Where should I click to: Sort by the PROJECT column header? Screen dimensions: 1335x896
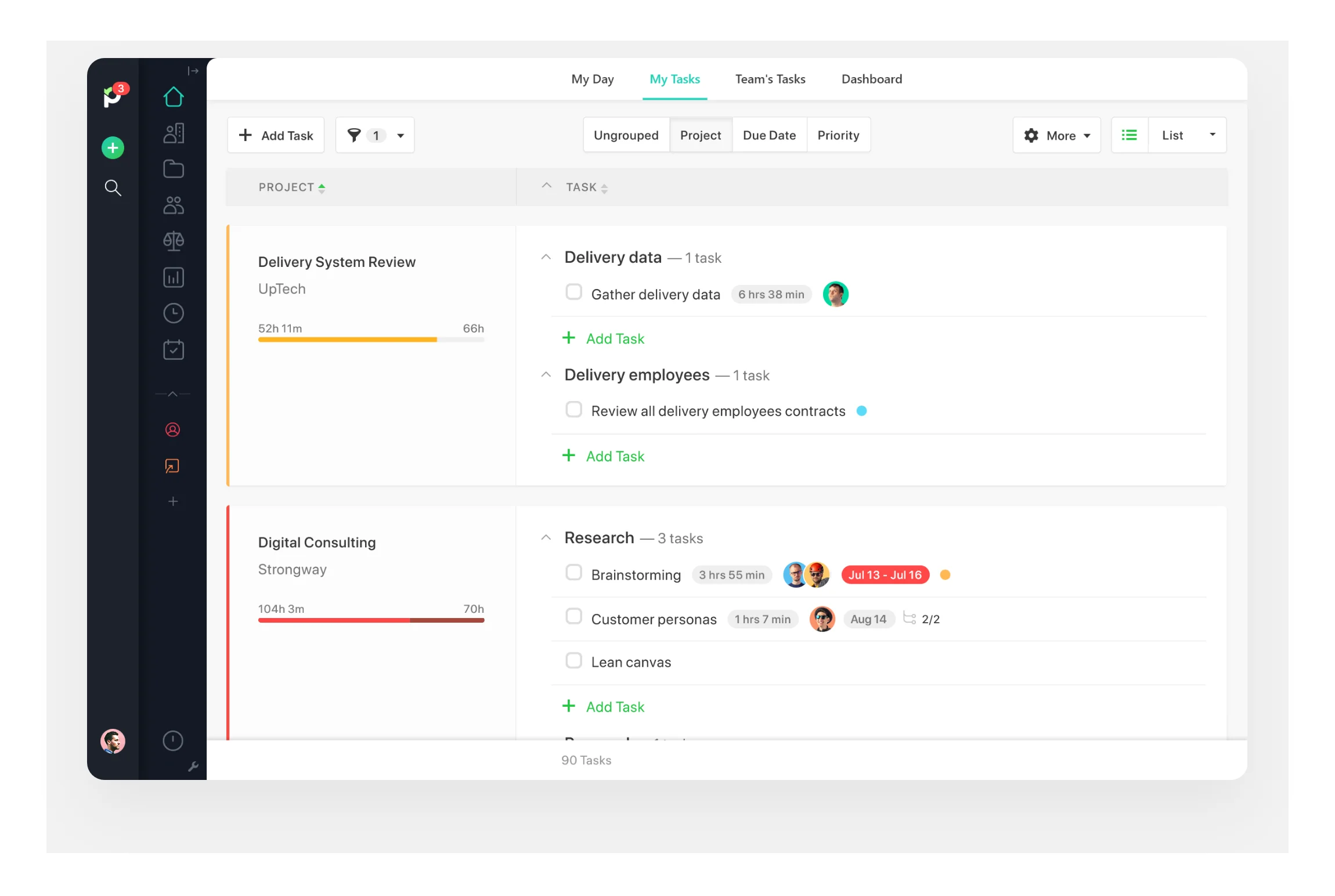coord(292,187)
